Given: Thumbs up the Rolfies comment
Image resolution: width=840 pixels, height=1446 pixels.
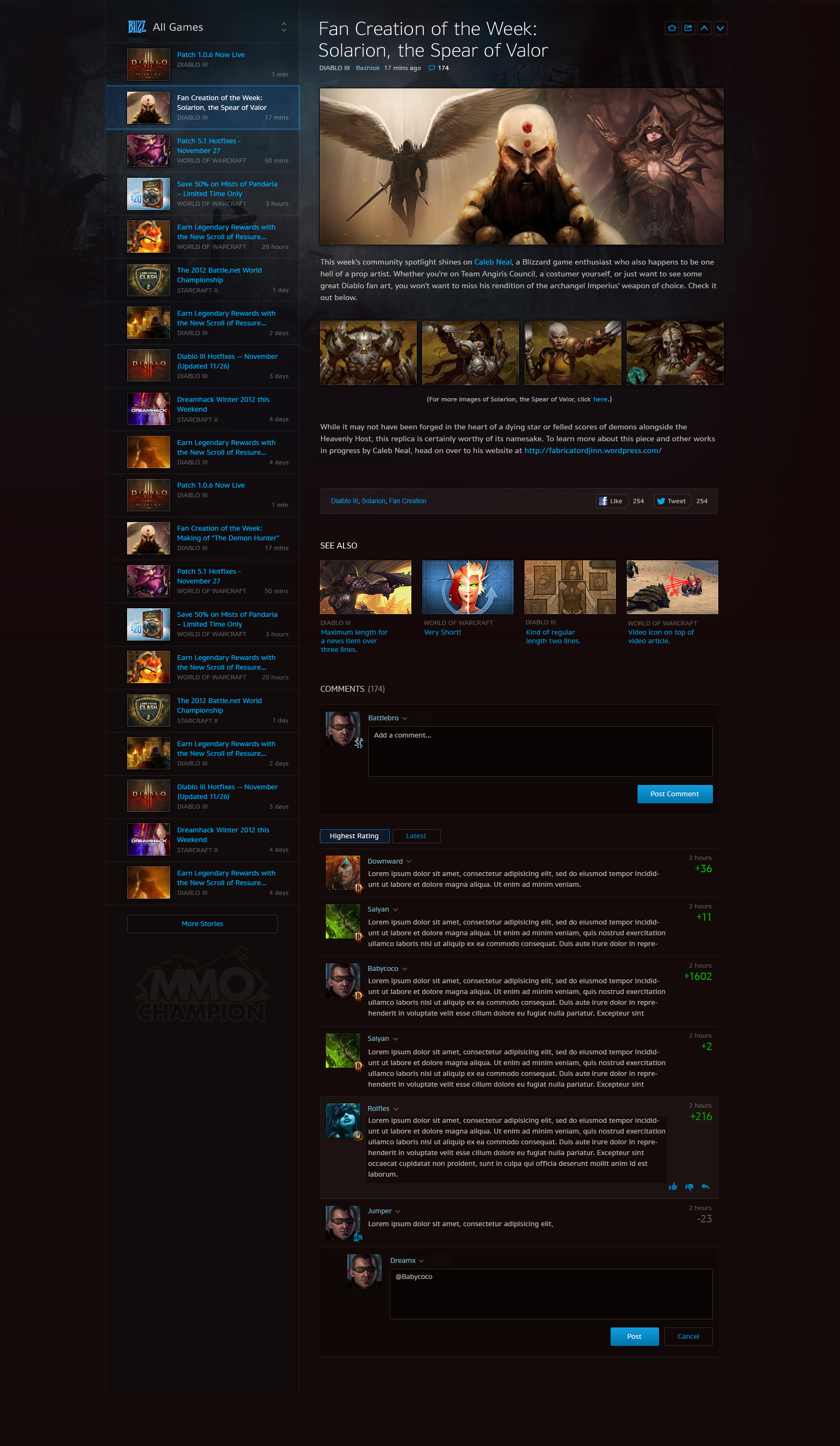Looking at the screenshot, I should pos(673,1187).
